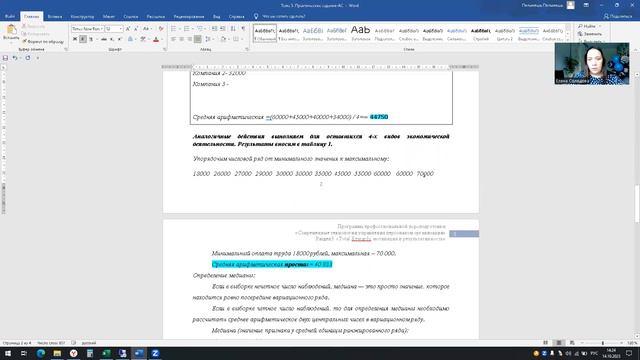The height and width of the screenshot is (360, 640).
Task: Apply red font color
Action: (156, 39)
